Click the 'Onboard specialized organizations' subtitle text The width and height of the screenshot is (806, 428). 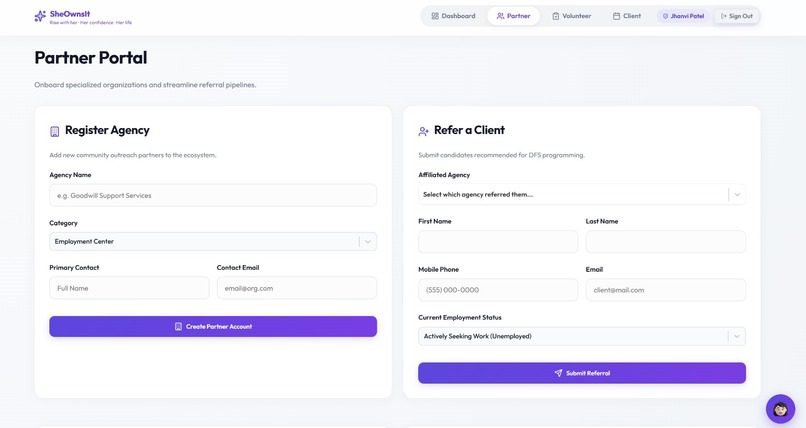pos(145,85)
